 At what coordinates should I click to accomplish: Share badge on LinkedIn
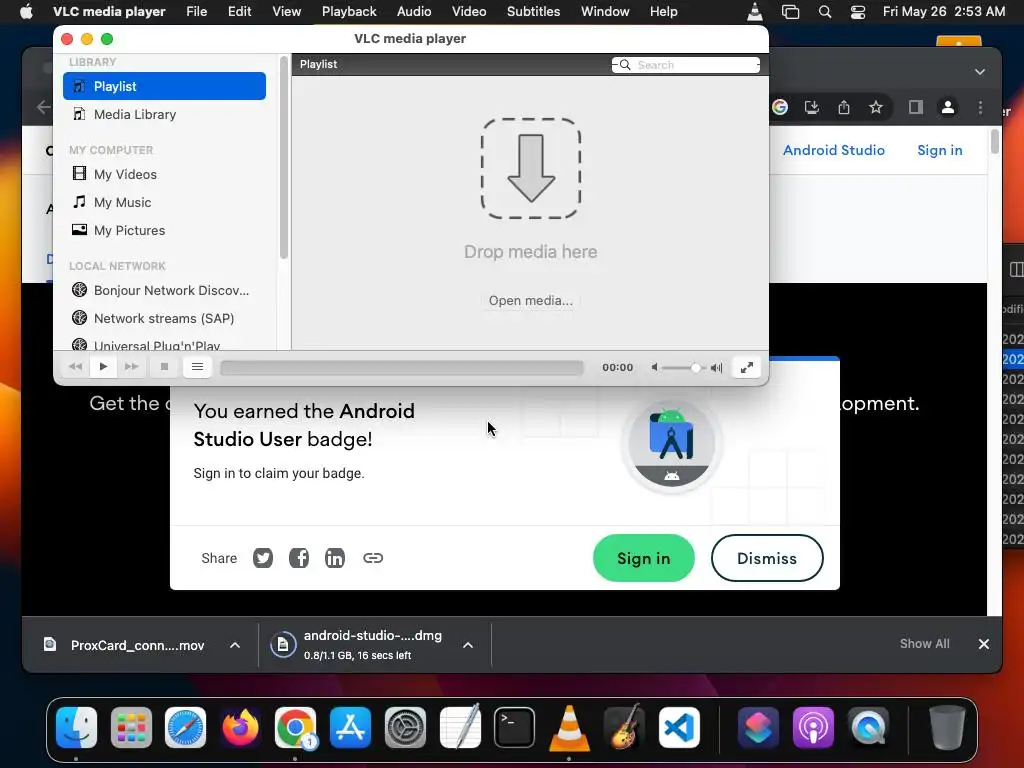(x=334, y=558)
